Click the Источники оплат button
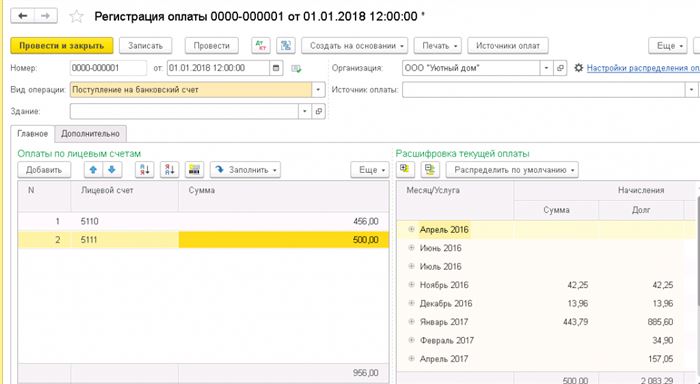 (508, 46)
